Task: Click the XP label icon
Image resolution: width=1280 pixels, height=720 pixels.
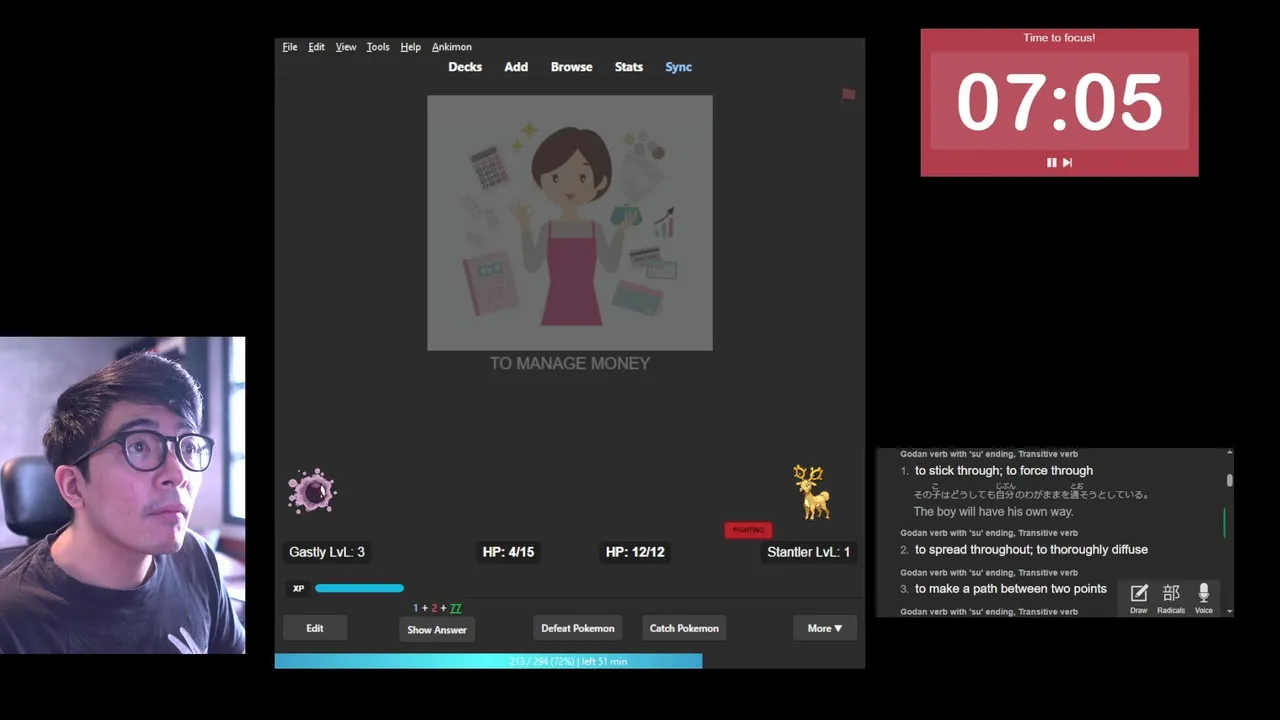Action: pos(298,589)
